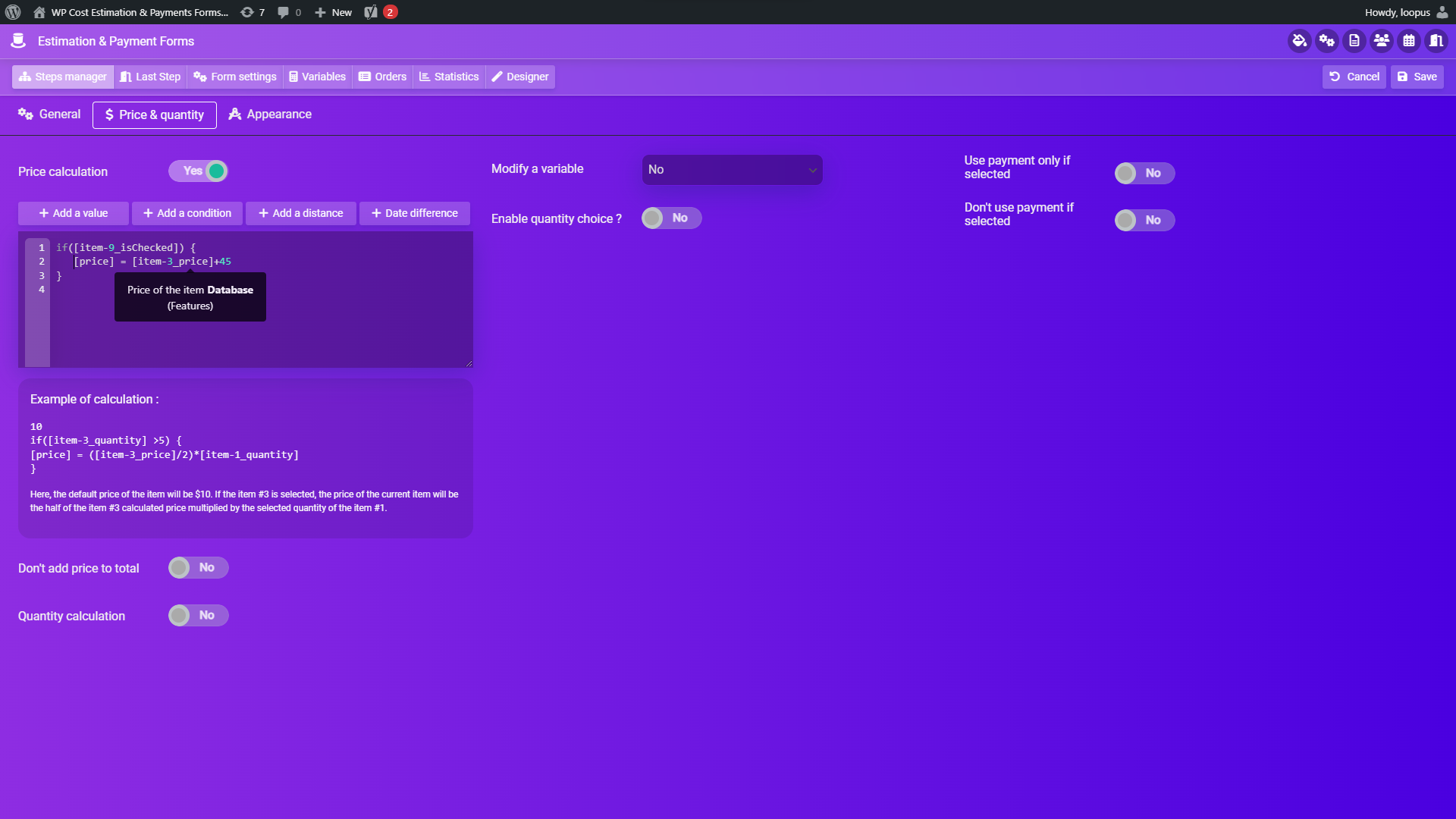Enable the Quantity calculation switch

(198, 616)
